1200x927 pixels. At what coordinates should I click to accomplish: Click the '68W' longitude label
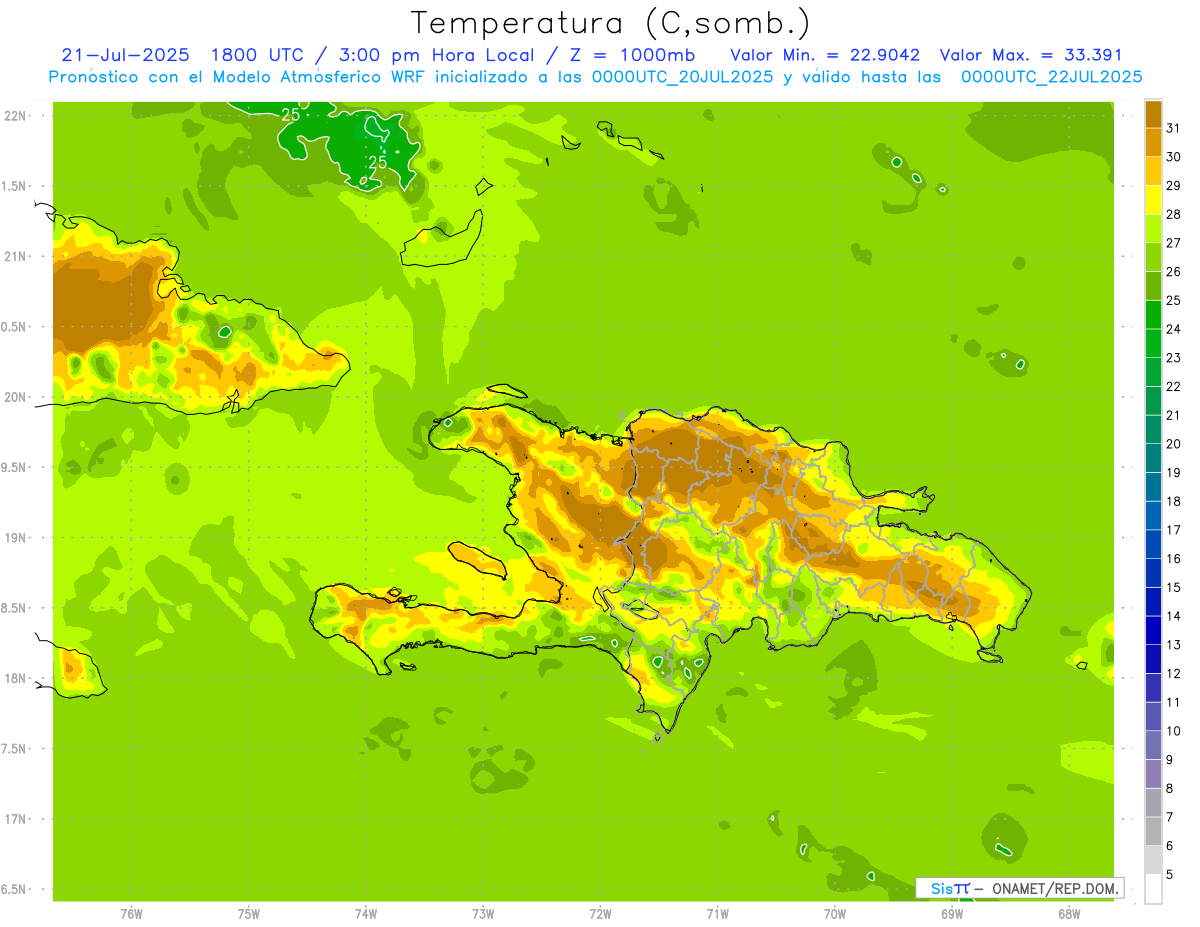click(x=1069, y=914)
